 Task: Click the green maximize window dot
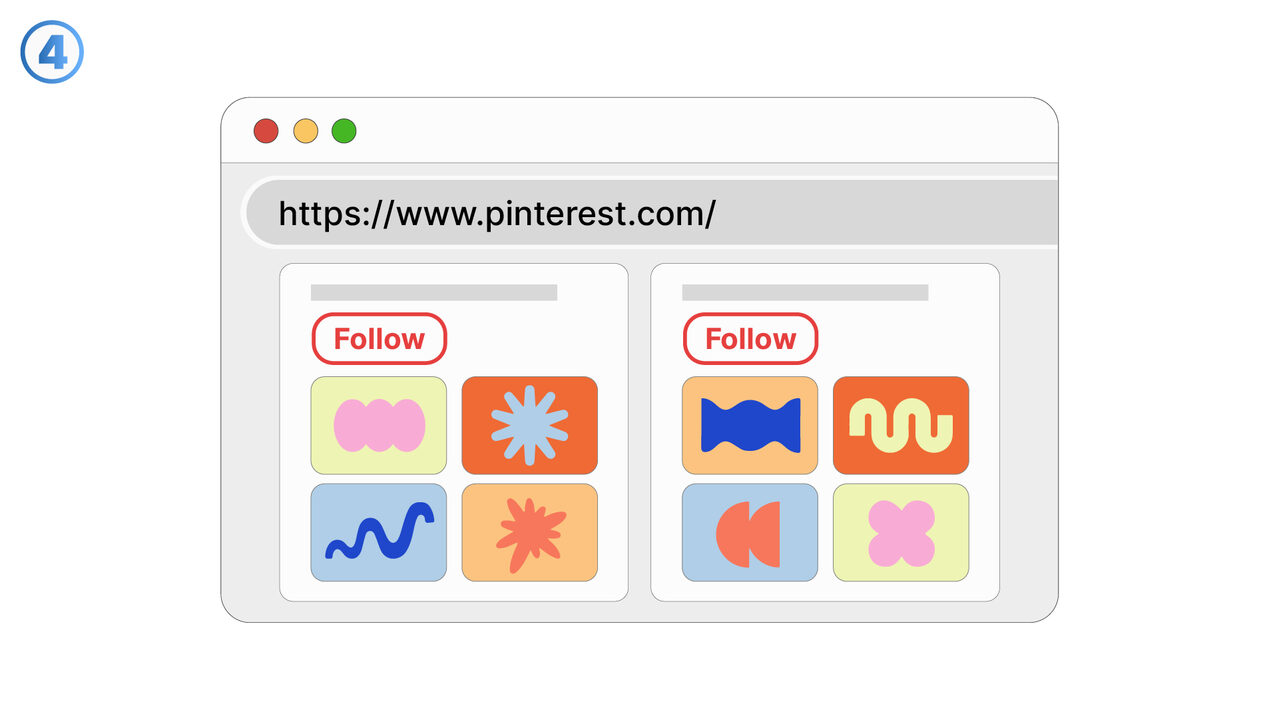coord(344,131)
